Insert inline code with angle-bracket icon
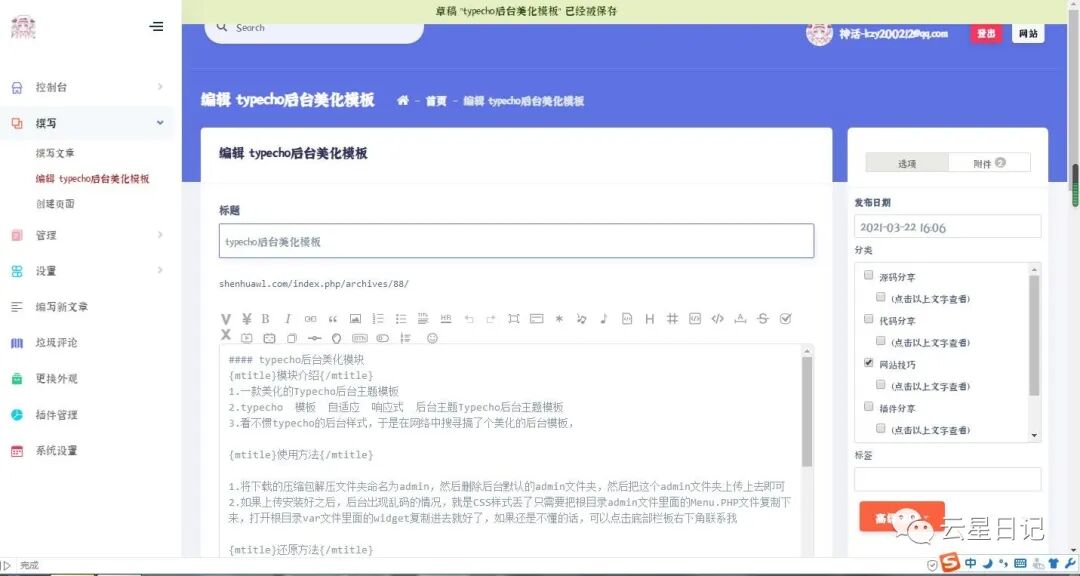This screenshot has height=576, width=1080. click(718, 318)
